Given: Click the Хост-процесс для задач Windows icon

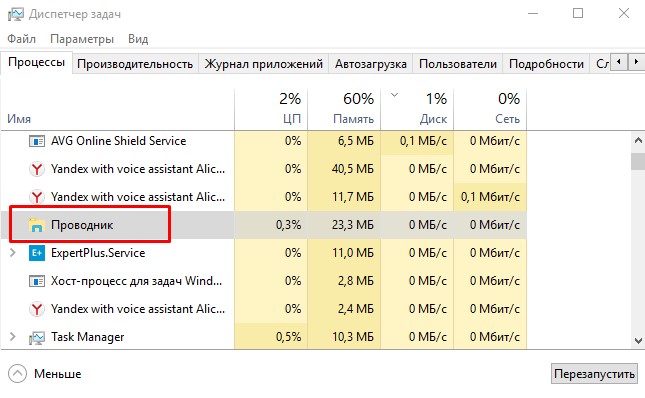Looking at the screenshot, I should tap(37, 281).
